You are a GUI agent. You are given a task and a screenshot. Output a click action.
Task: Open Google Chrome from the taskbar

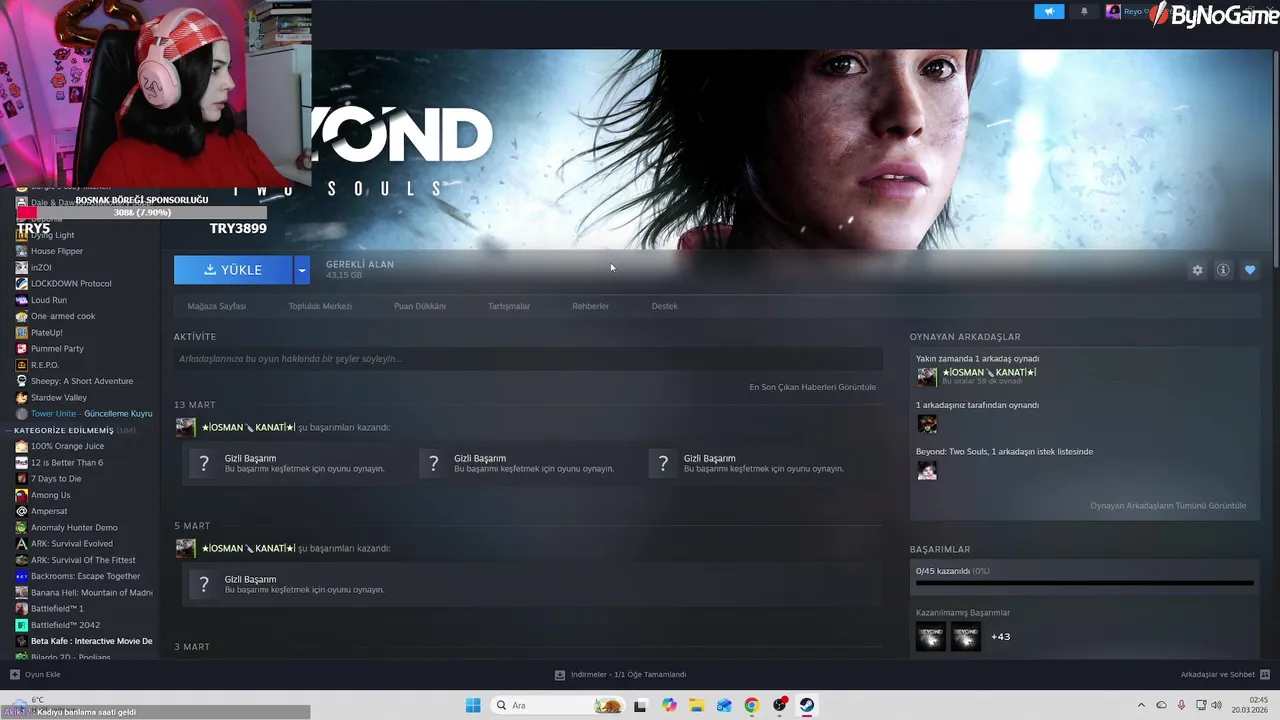(x=751, y=705)
